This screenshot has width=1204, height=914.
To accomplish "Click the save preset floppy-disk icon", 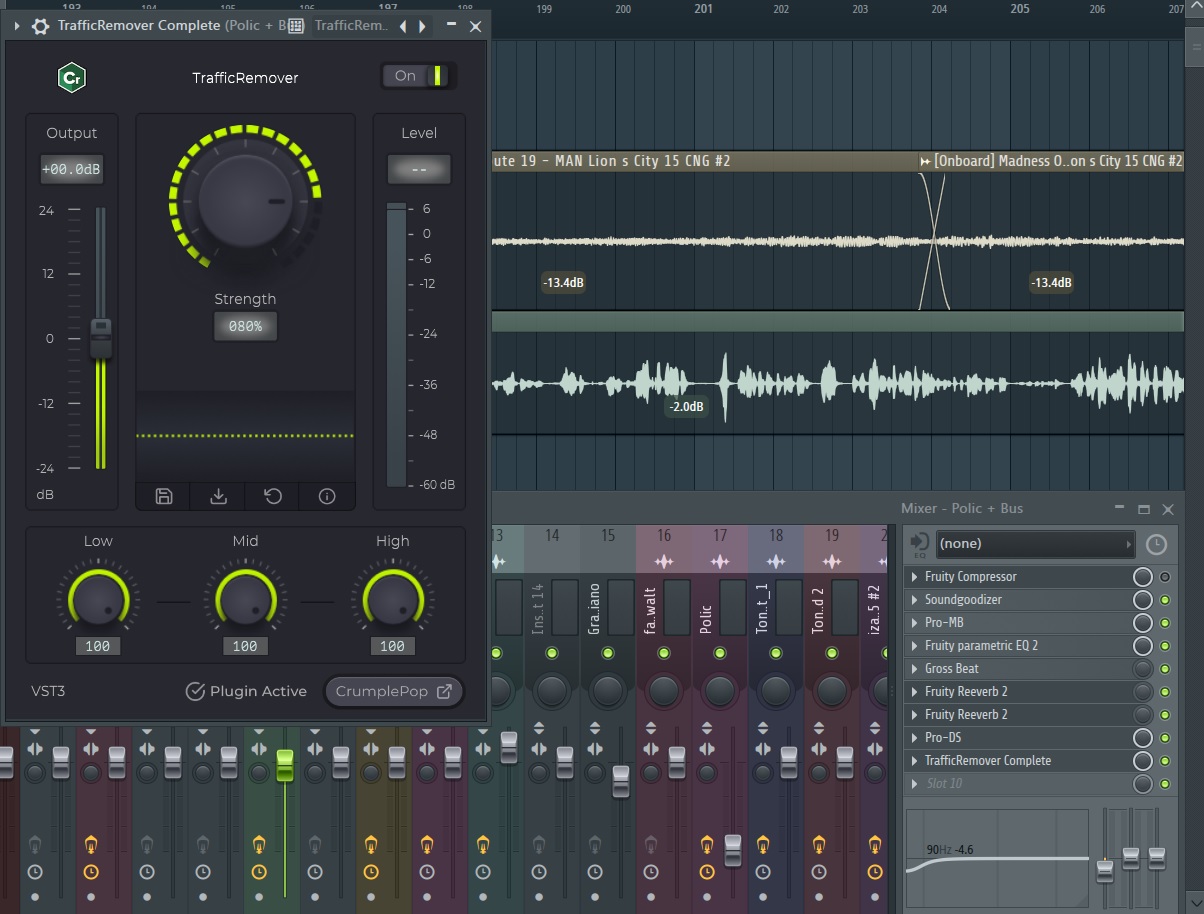I will tap(164, 496).
